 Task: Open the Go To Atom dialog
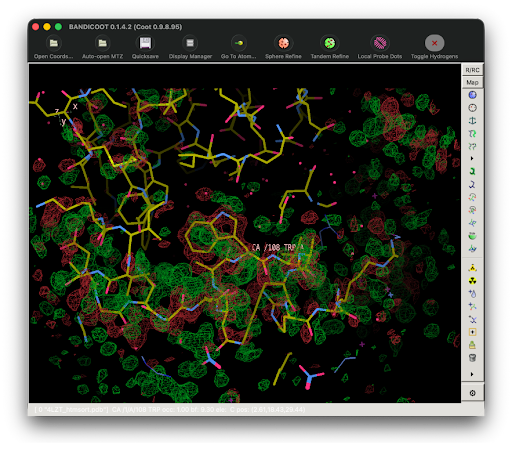coord(238,47)
